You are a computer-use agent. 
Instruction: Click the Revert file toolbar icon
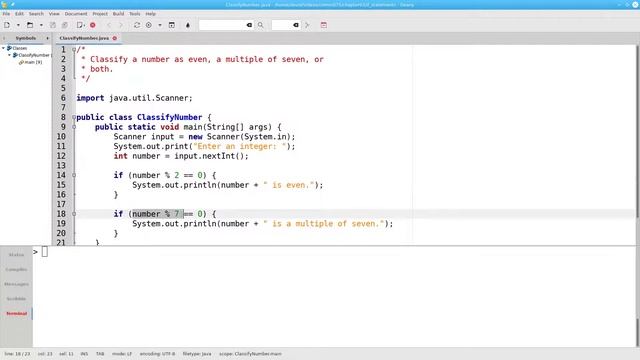coord(80,25)
